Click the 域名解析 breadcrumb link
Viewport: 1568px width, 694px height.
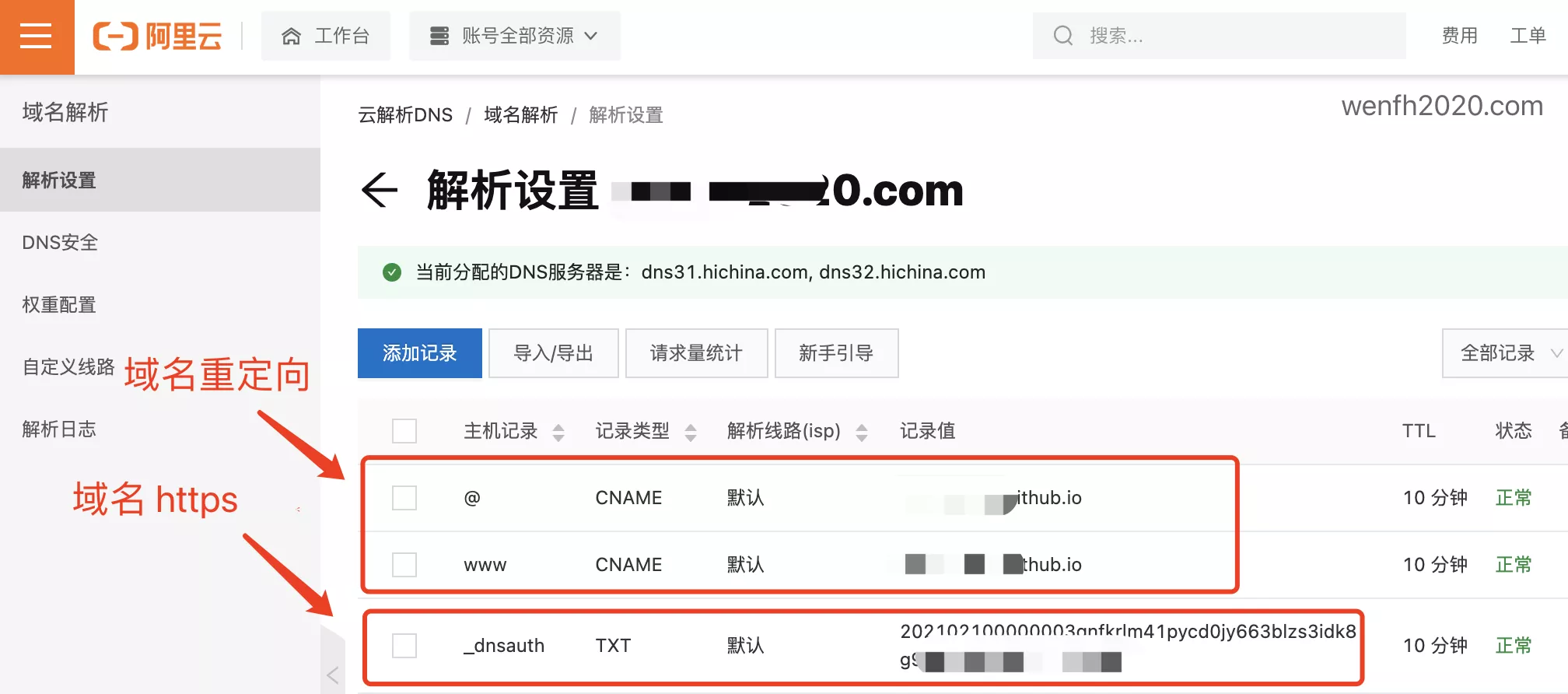[x=521, y=115]
